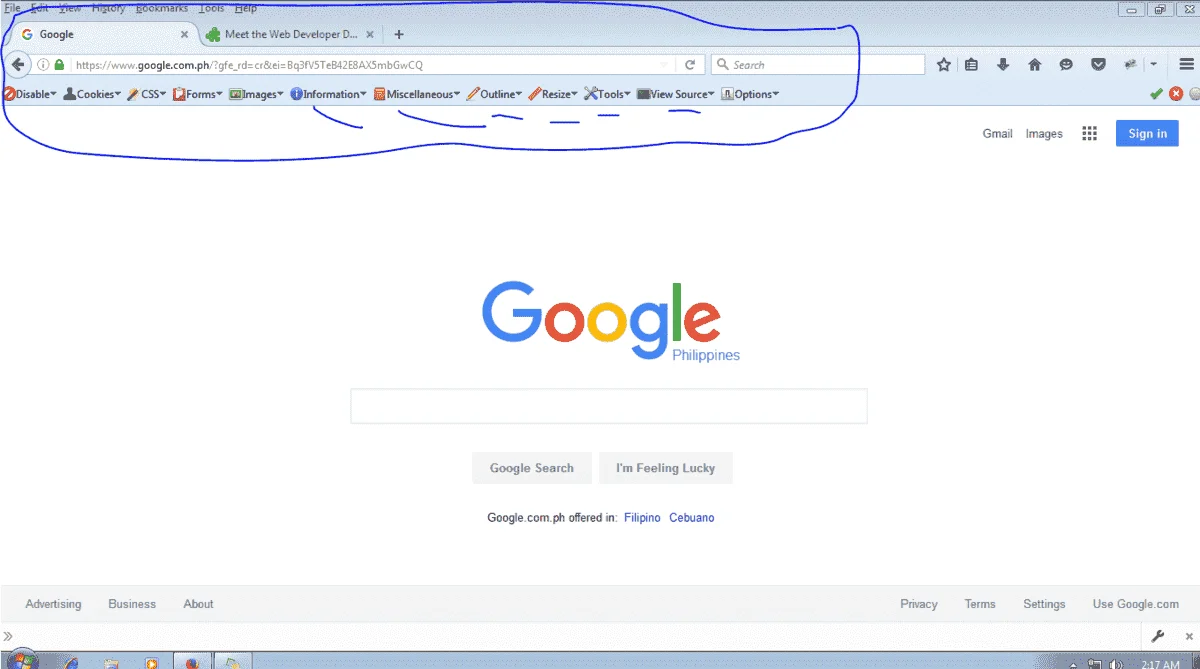
Task: Open the address bar history dropdown arrow
Action: (x=665, y=65)
